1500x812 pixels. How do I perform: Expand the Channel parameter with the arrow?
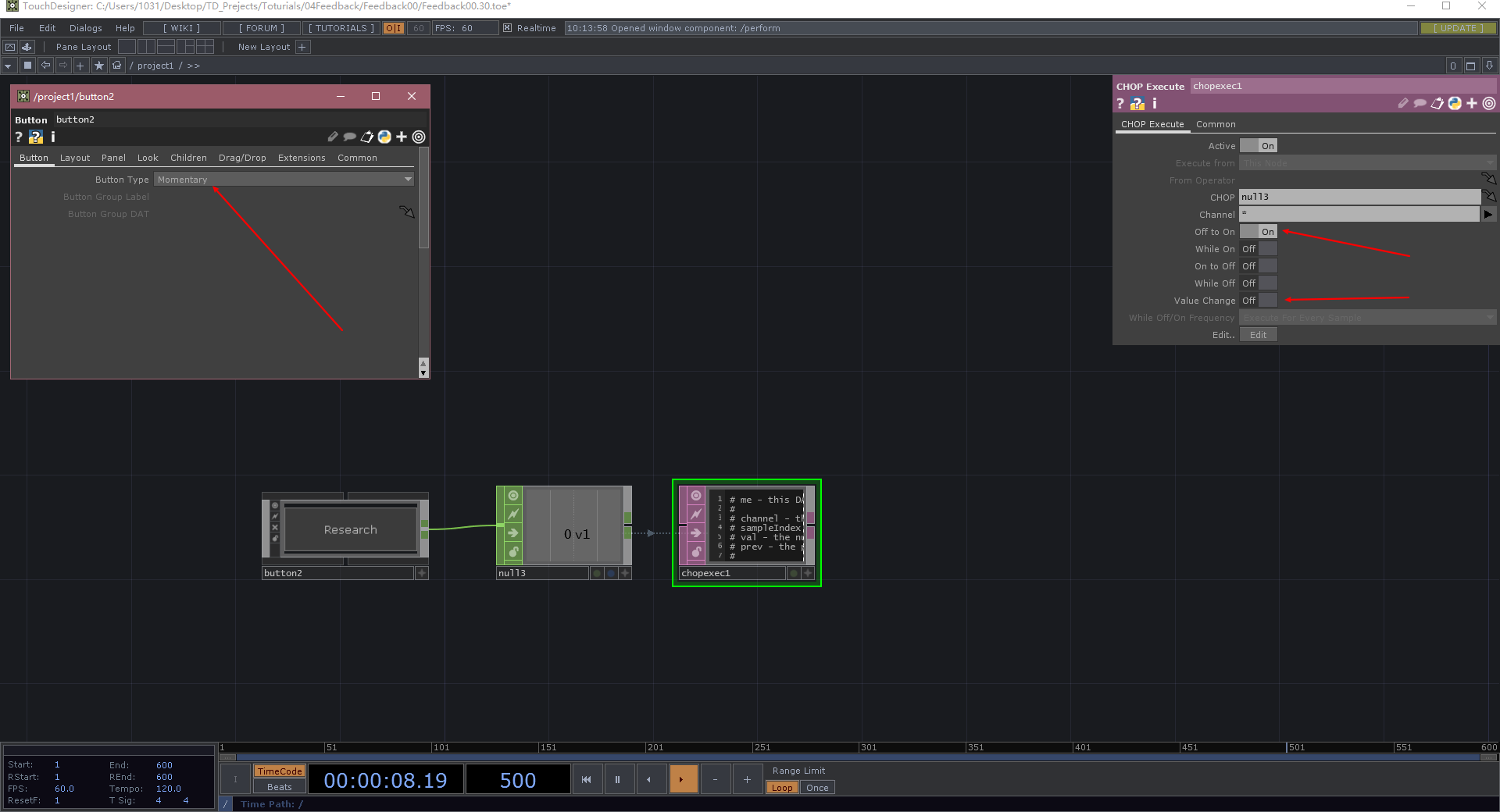tap(1489, 214)
